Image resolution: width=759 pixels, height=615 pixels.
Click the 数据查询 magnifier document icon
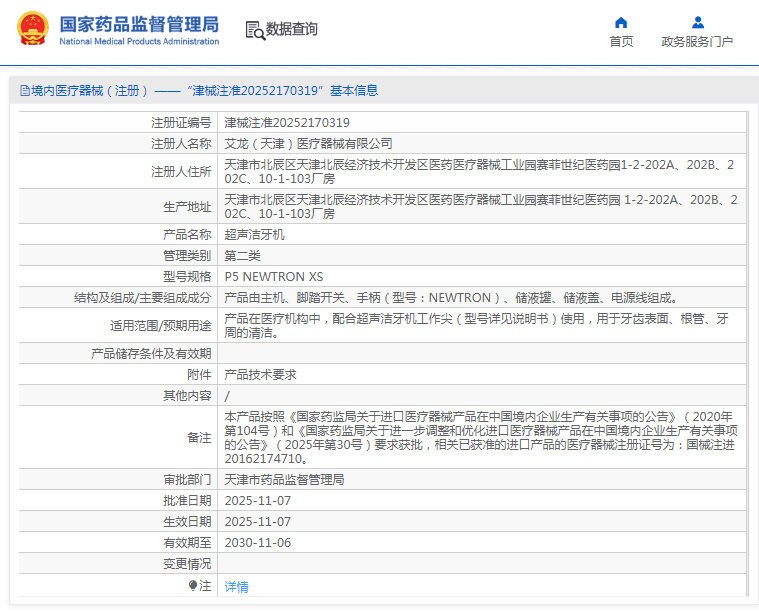click(254, 30)
